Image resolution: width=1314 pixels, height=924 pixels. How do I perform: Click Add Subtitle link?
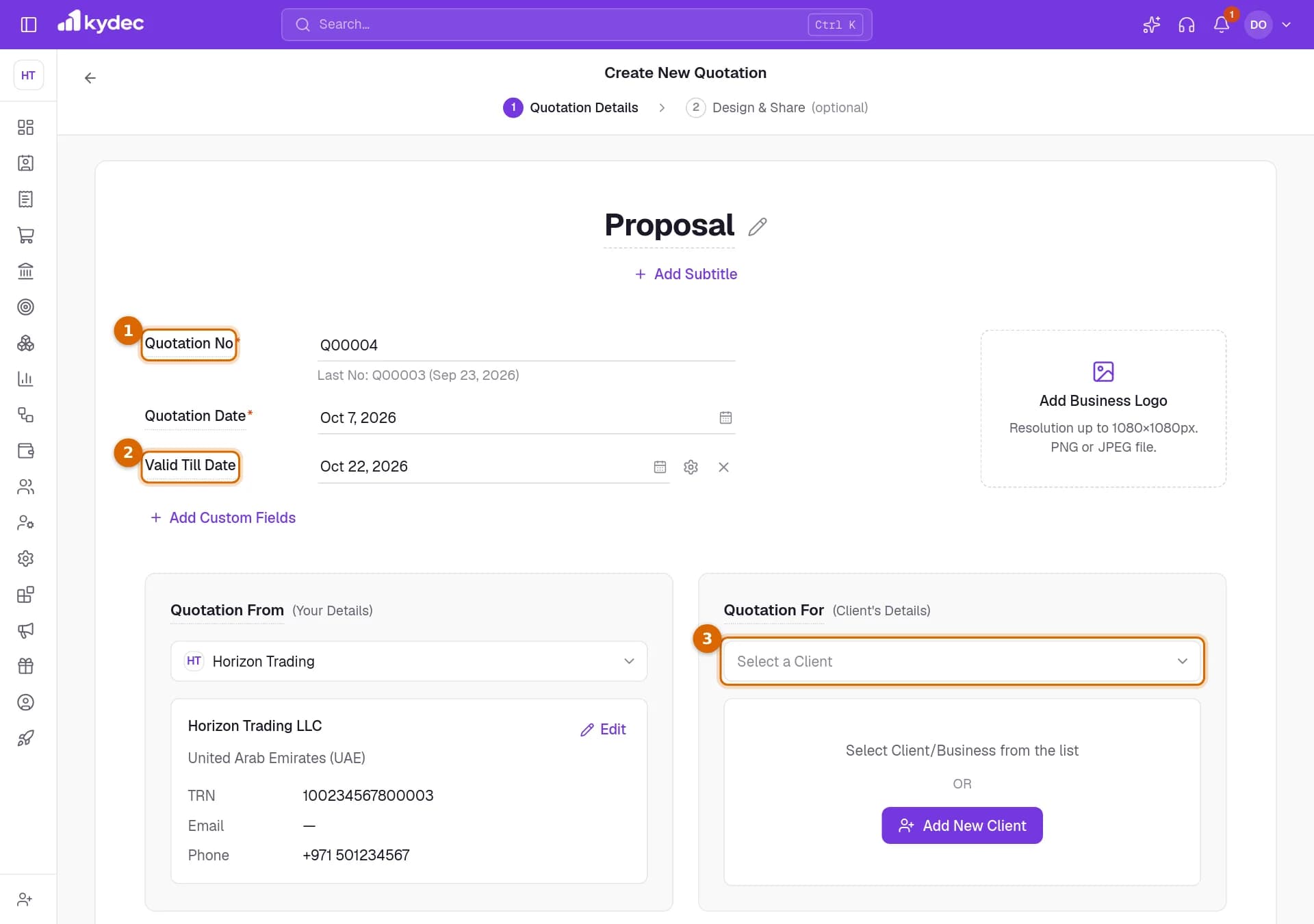(686, 274)
